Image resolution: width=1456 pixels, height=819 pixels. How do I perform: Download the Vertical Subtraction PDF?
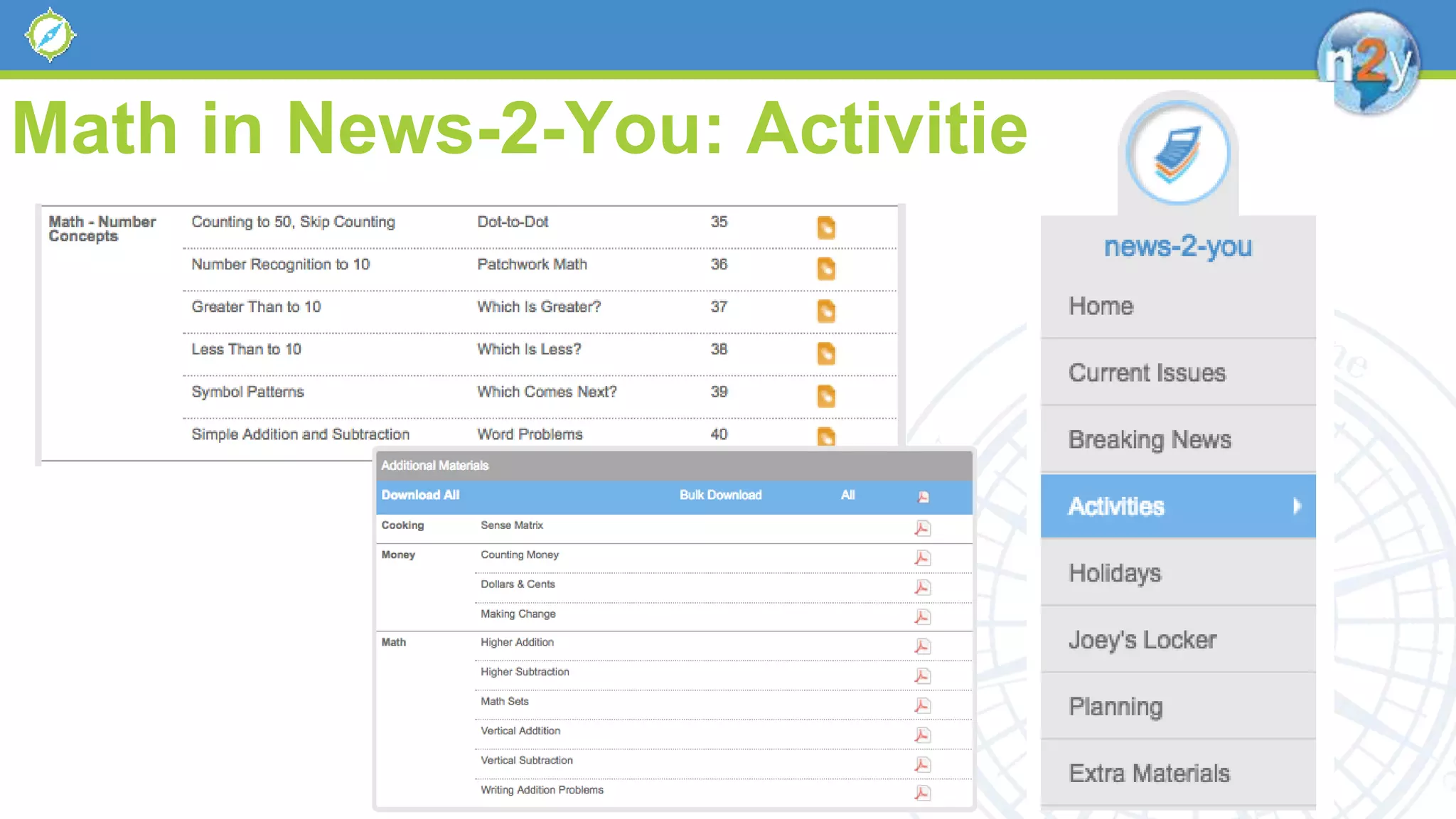[922, 764]
